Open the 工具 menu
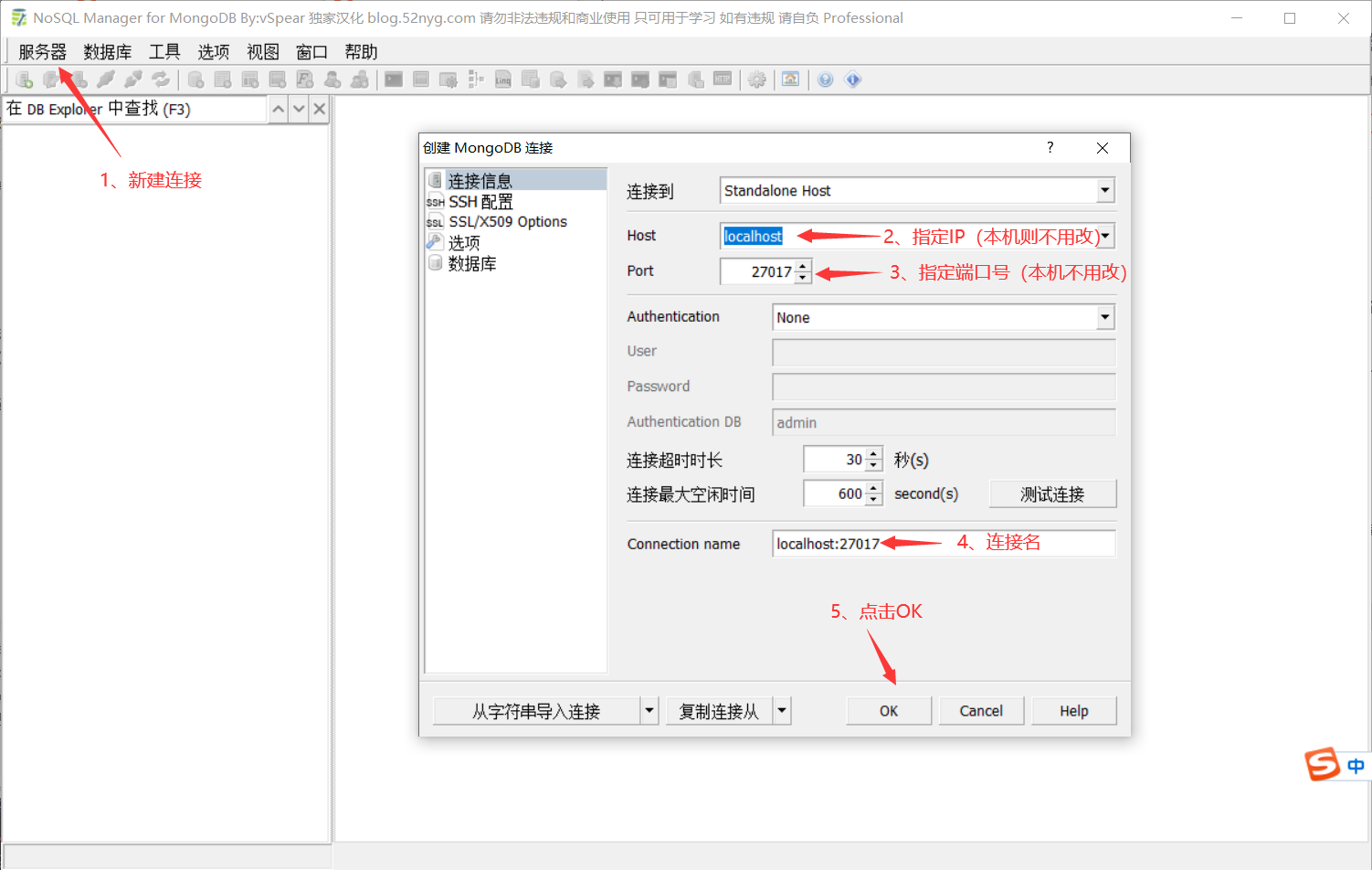This screenshot has width=1372, height=870. (x=164, y=52)
